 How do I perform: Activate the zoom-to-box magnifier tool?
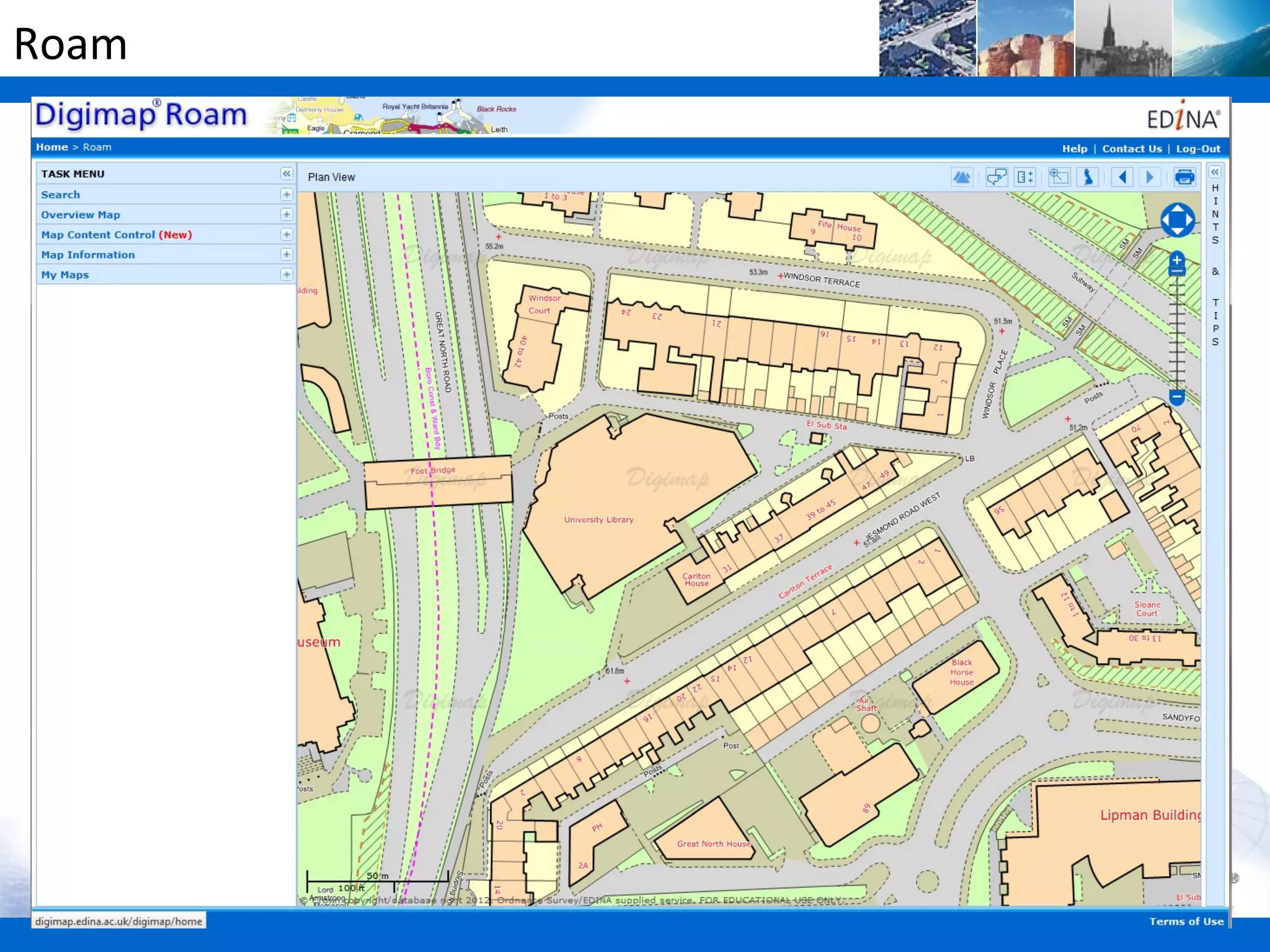pyautogui.click(x=1059, y=177)
